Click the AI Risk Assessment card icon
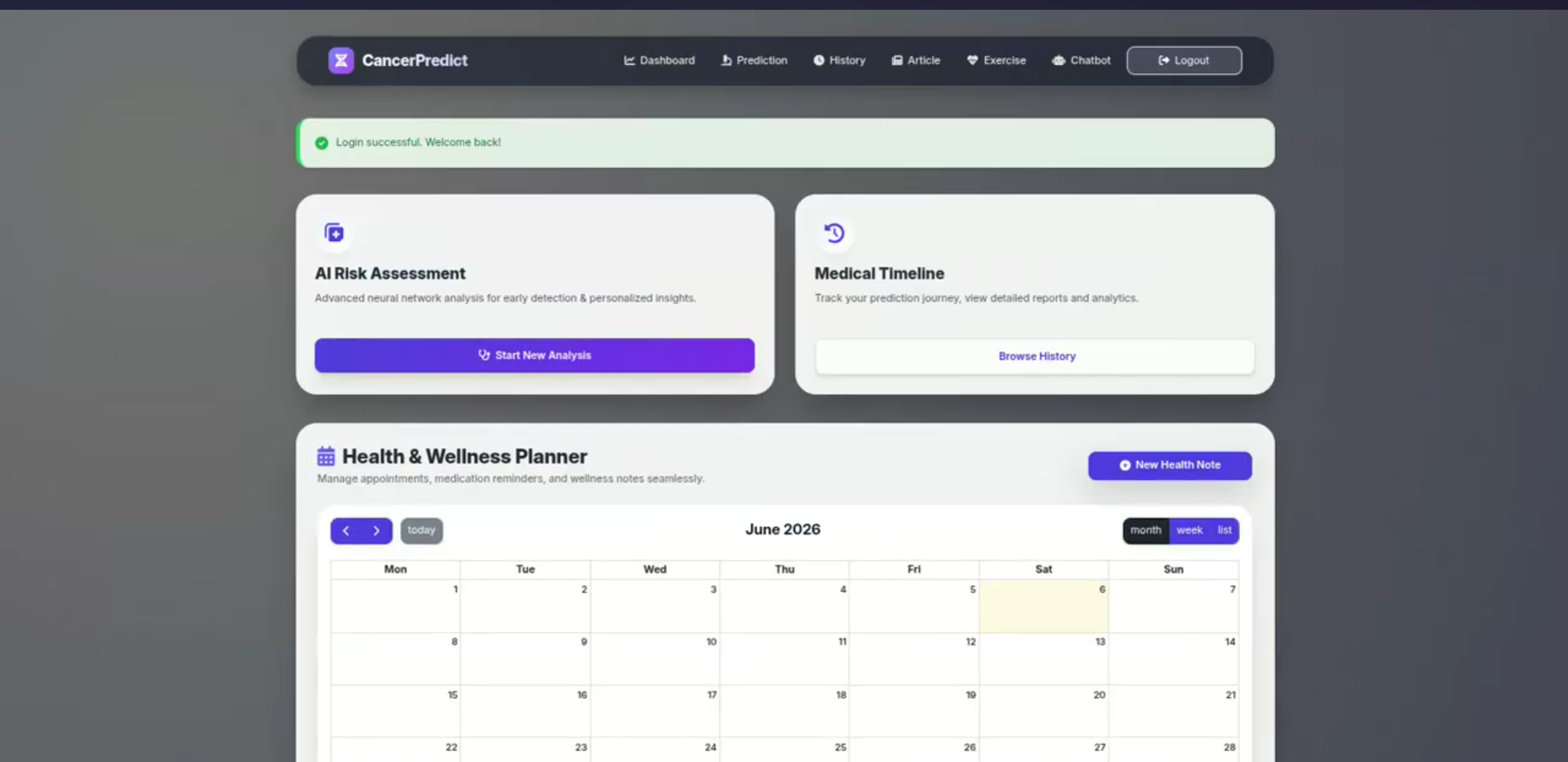 pyautogui.click(x=334, y=232)
